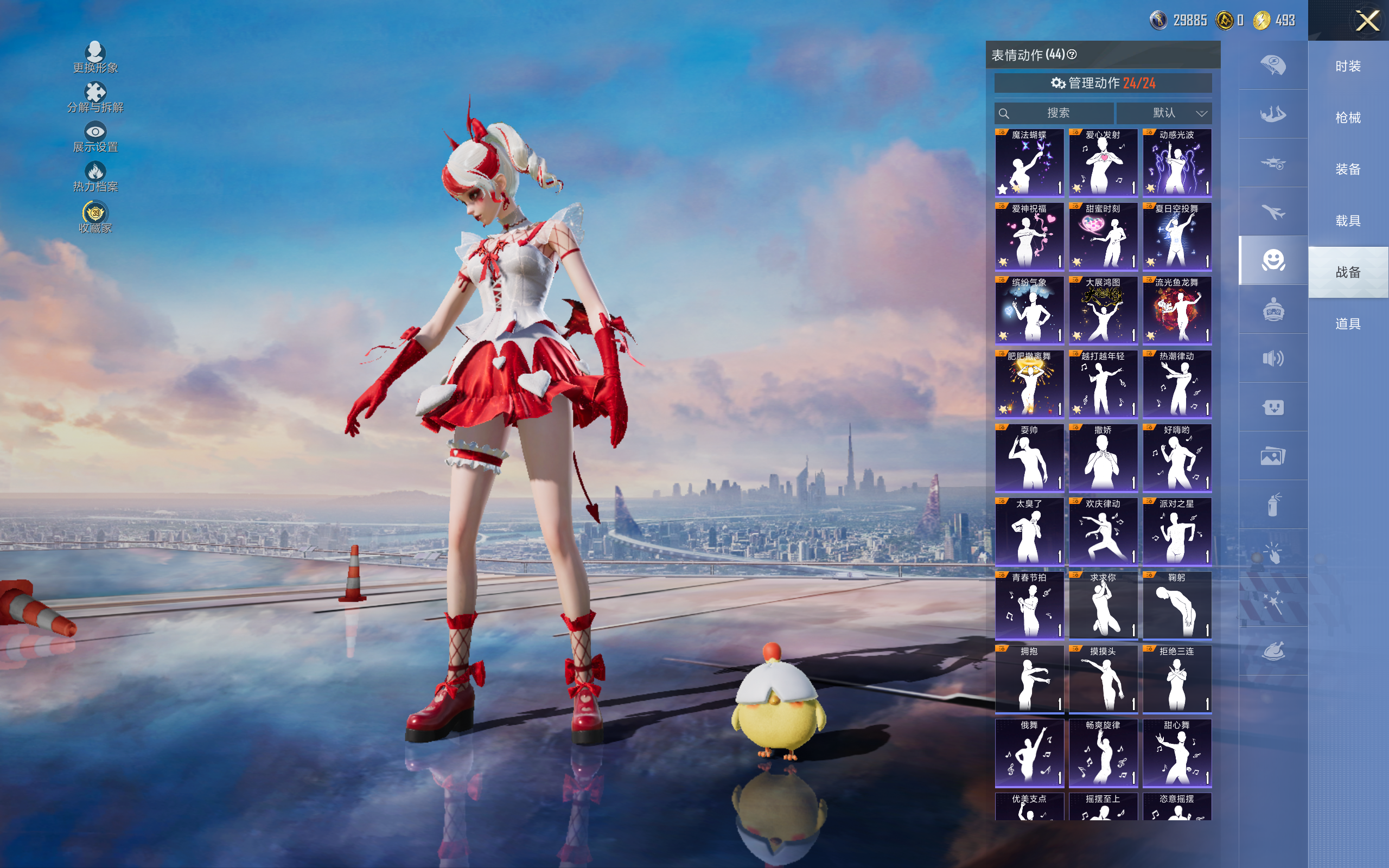Switch to the 载具 tab
The height and width of the screenshot is (868, 1389).
1348,220
